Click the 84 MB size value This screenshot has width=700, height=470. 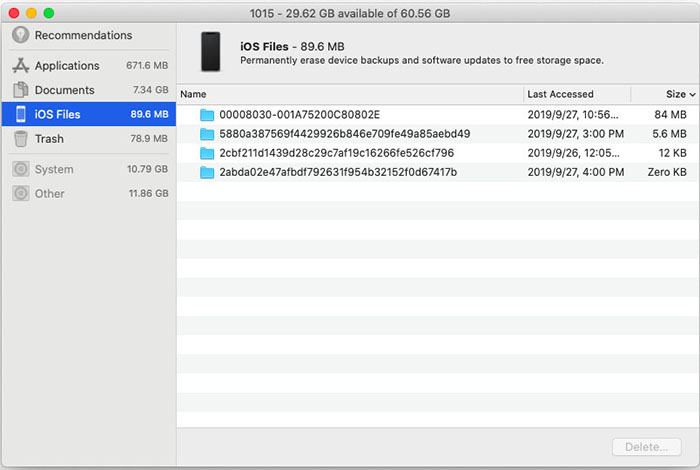click(670, 115)
